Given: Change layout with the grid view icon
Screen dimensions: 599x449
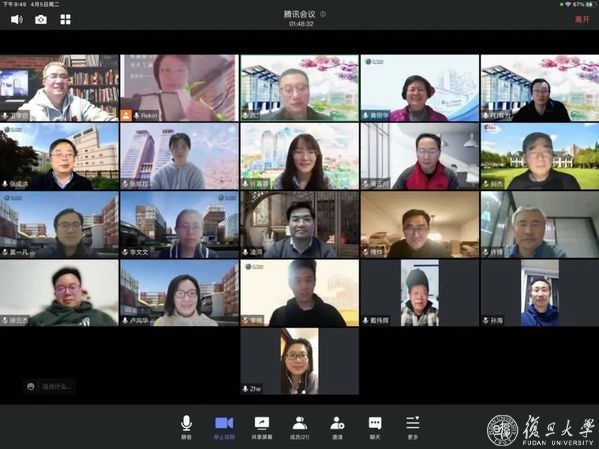Looking at the screenshot, I should 65,19.
